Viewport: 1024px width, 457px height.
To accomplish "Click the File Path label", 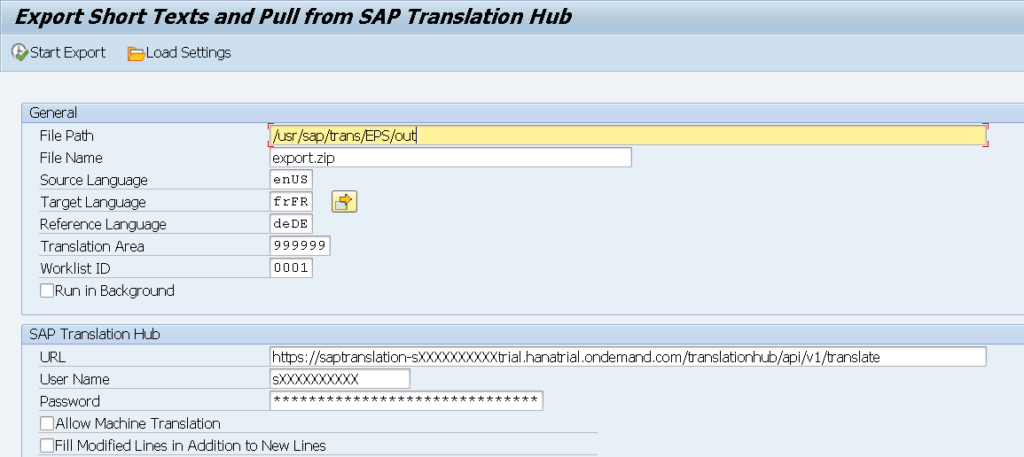I will click(67, 136).
